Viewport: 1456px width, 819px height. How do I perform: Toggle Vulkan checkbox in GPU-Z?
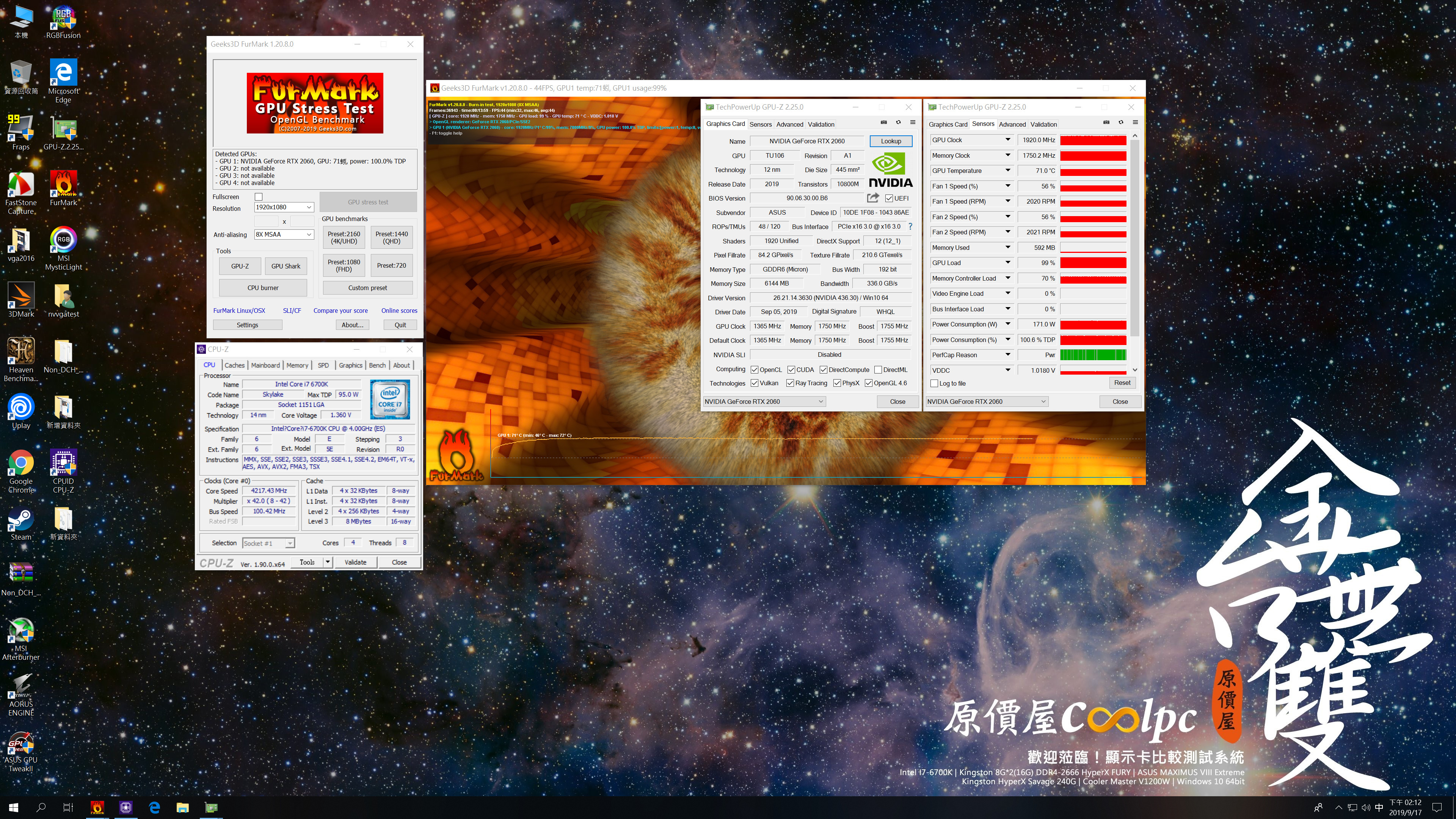point(755,383)
